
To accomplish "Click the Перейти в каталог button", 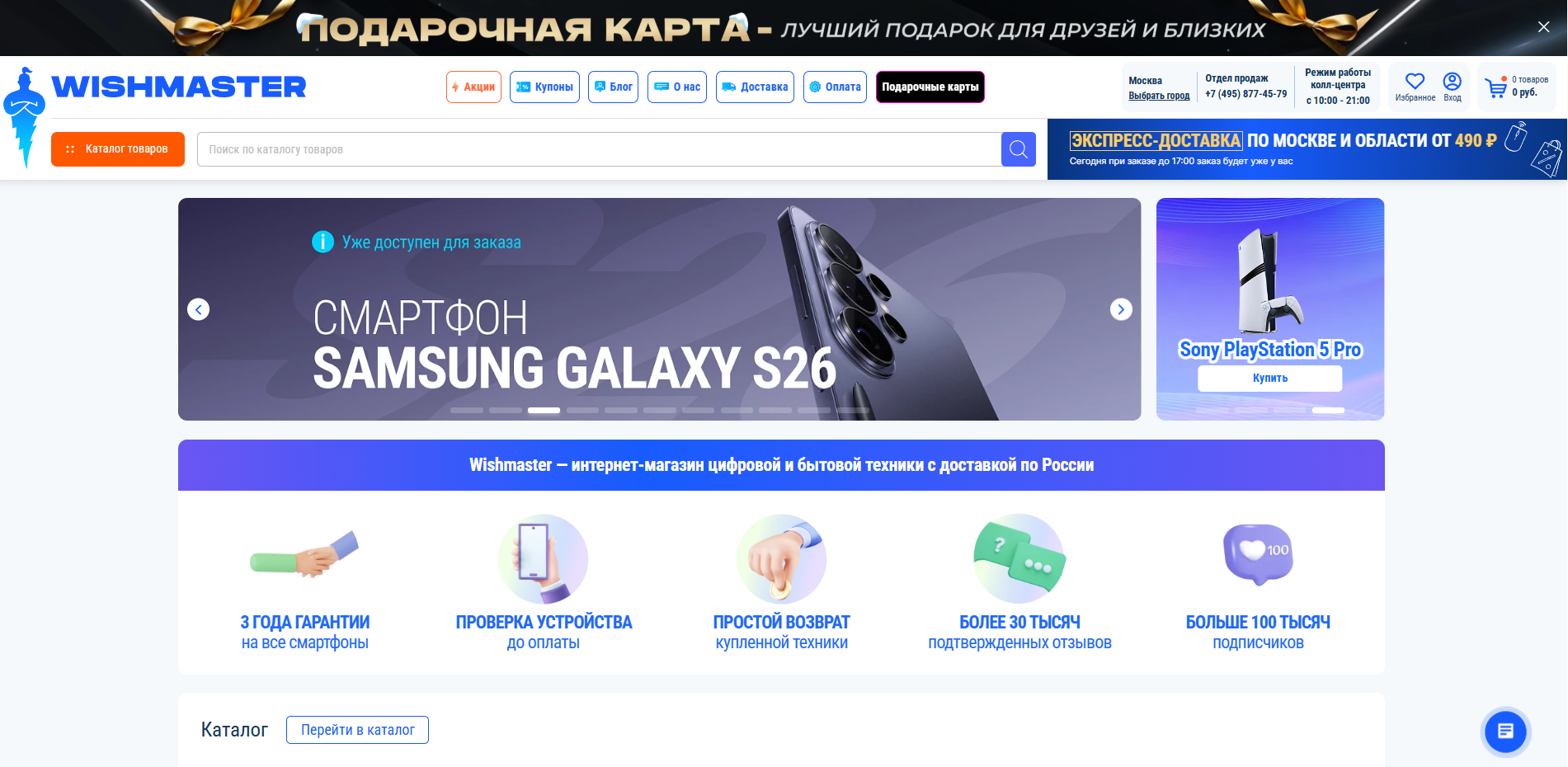I will (357, 730).
